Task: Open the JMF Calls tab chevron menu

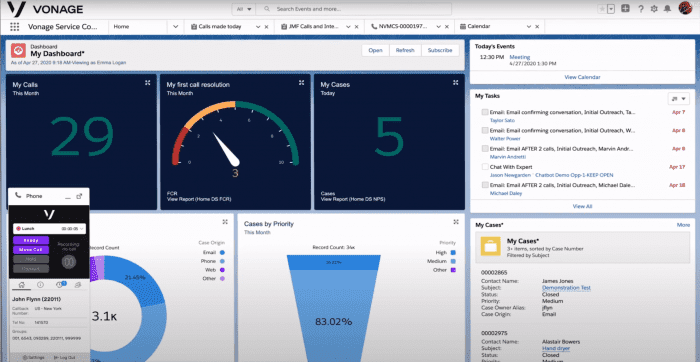Action: pyautogui.click(x=348, y=27)
